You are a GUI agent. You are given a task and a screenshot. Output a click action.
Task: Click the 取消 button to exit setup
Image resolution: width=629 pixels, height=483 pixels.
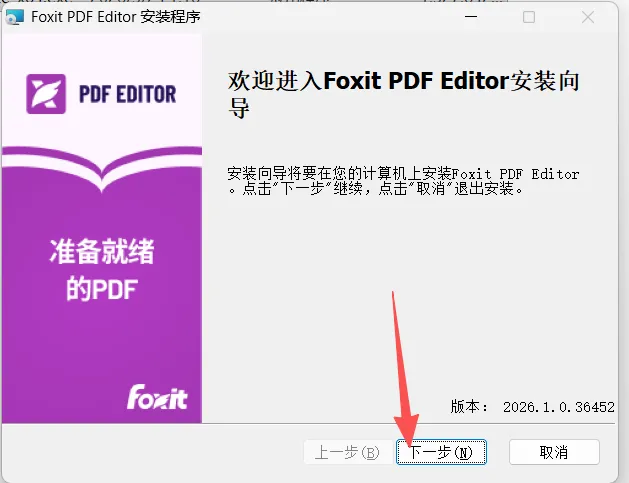(554, 452)
